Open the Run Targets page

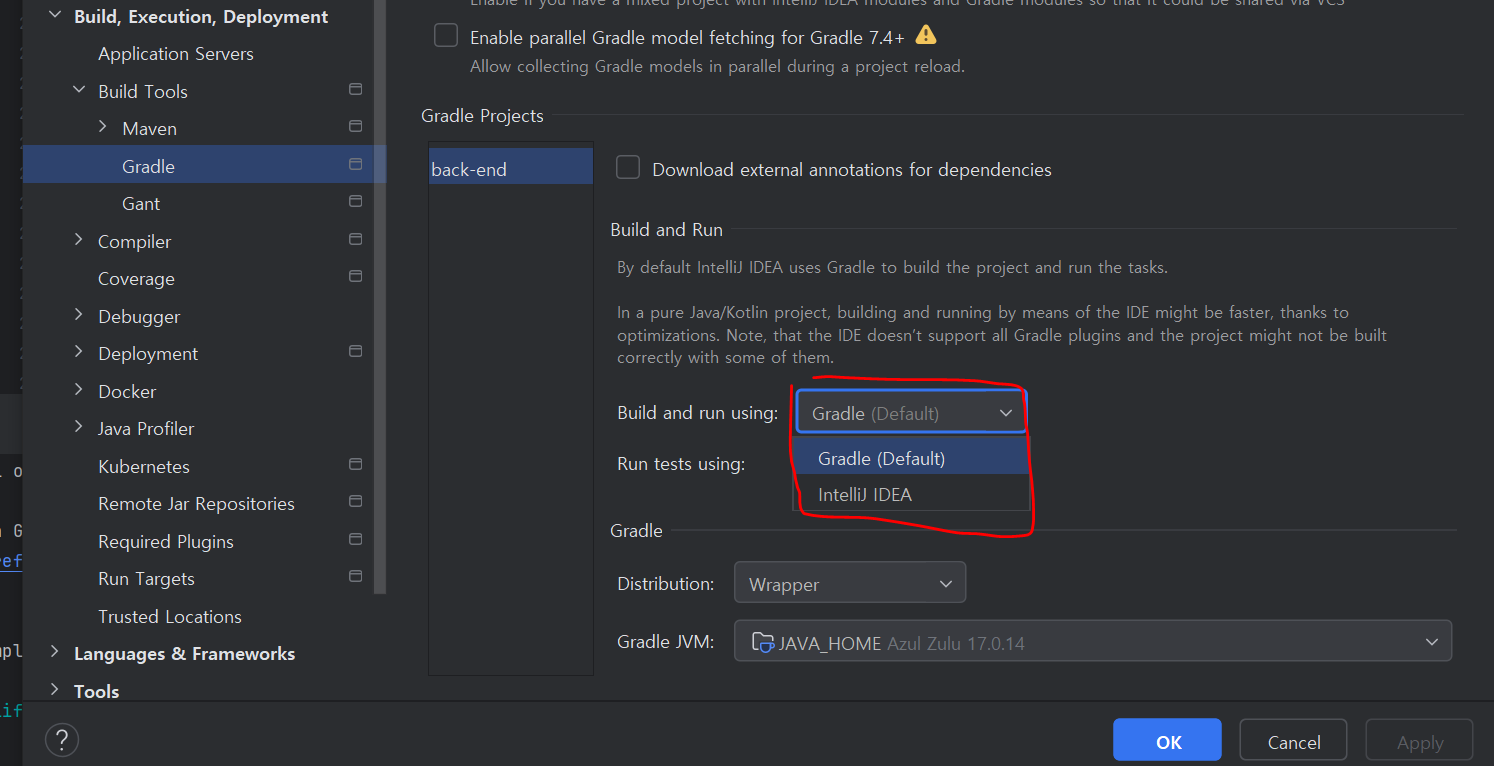146,579
